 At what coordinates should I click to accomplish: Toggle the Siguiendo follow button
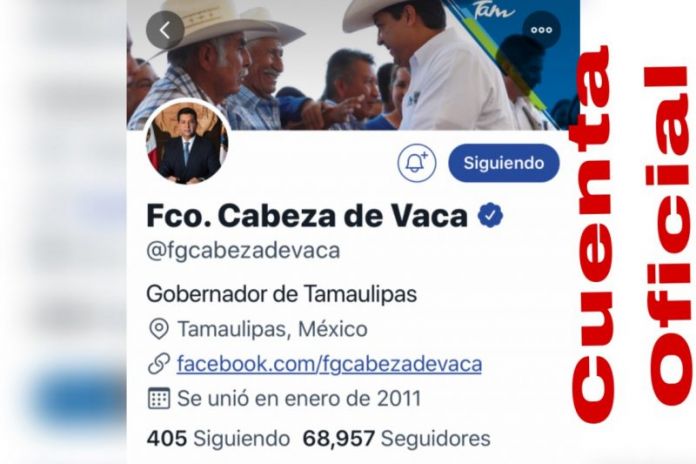[504, 163]
